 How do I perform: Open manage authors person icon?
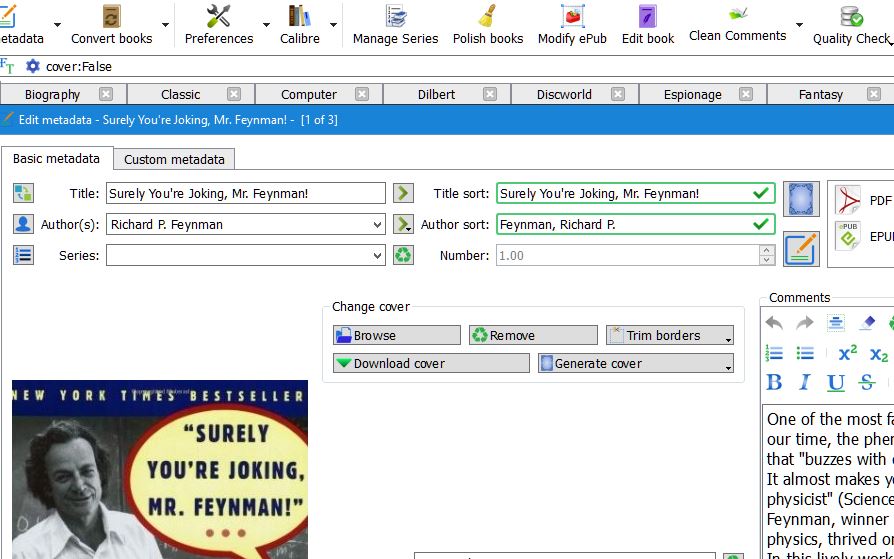23,224
